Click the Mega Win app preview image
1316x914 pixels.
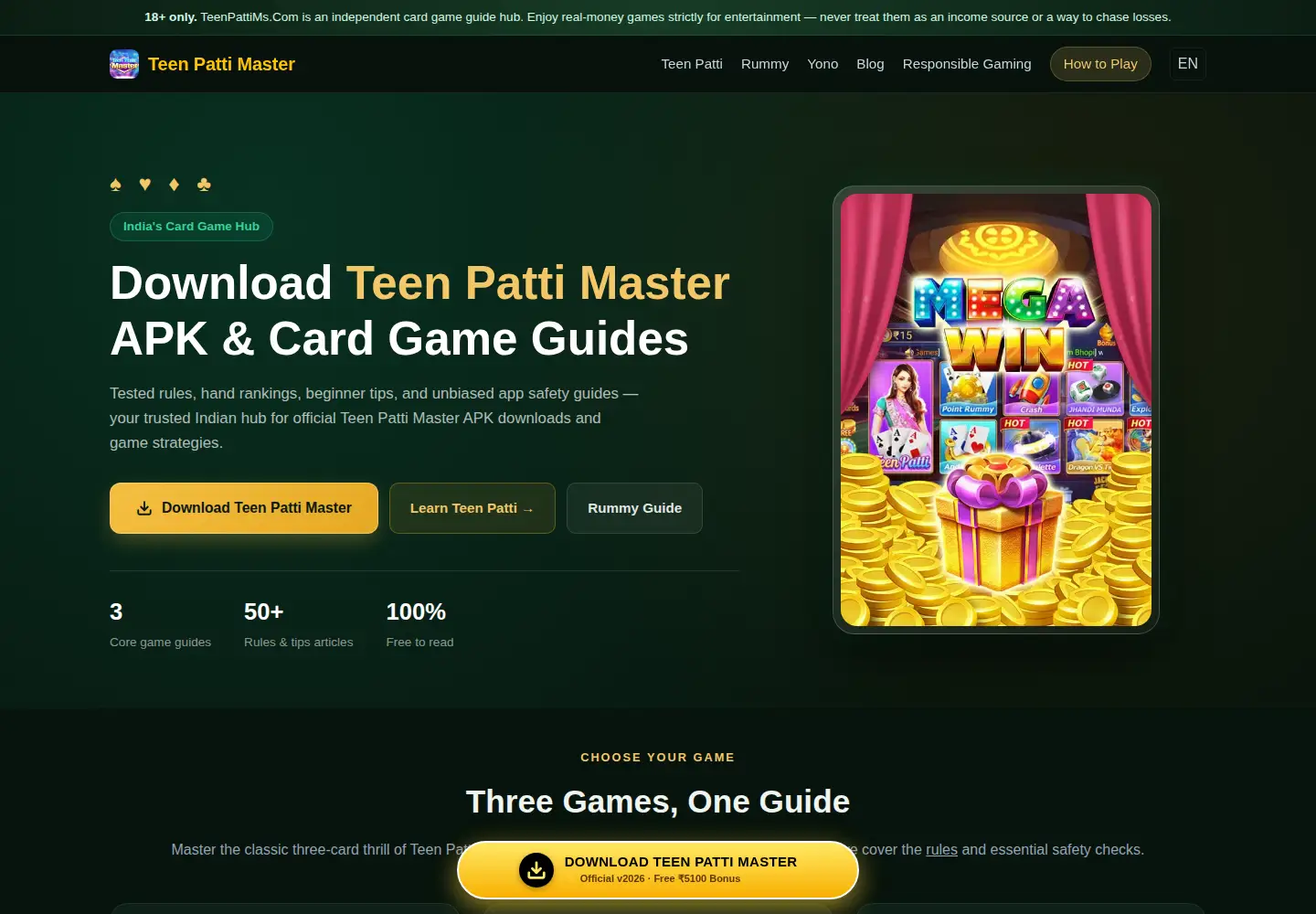996,409
